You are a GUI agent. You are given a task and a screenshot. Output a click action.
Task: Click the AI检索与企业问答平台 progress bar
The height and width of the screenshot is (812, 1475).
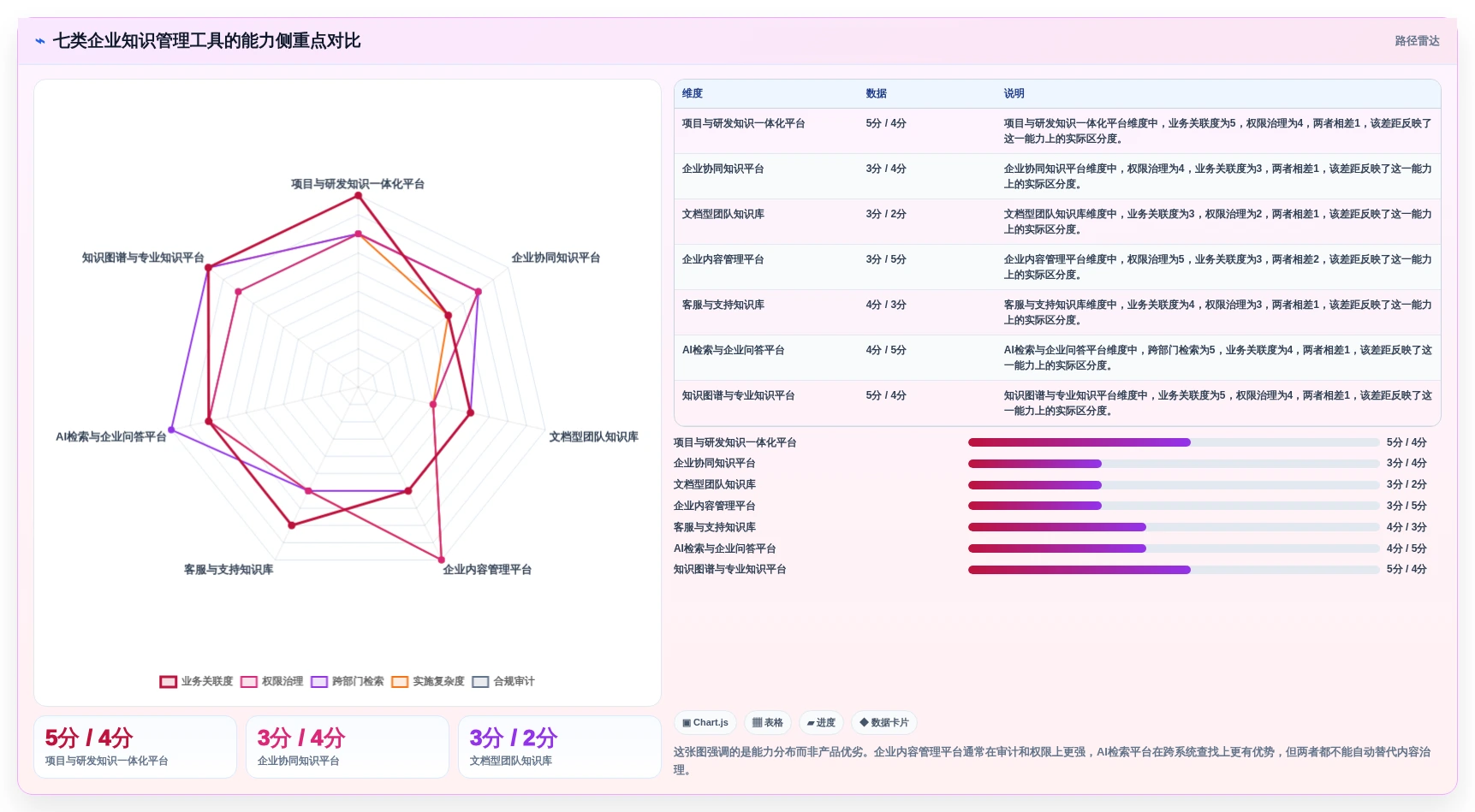tap(1174, 548)
